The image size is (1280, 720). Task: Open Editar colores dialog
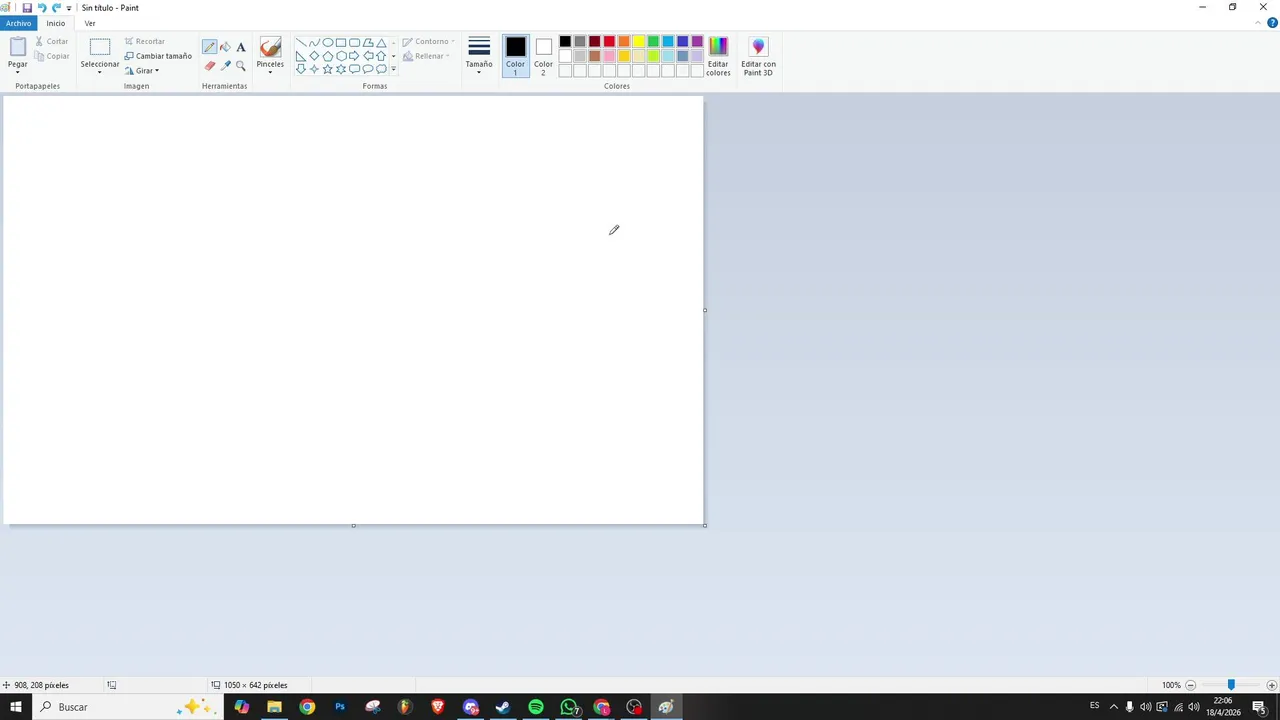click(718, 55)
